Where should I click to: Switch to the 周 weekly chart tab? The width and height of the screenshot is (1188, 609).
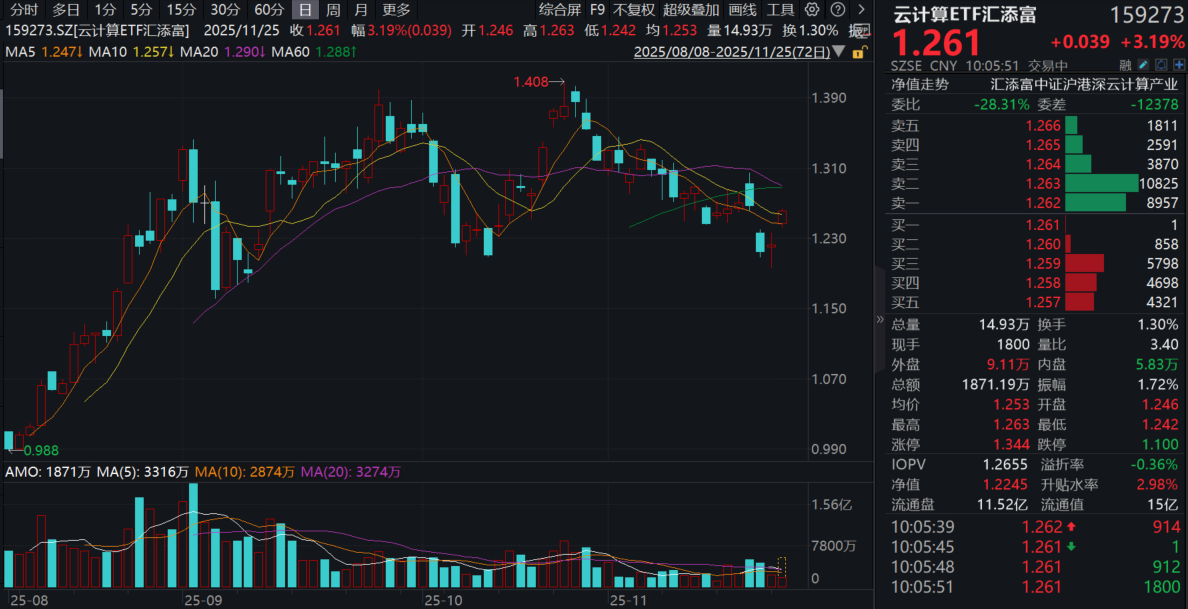pyautogui.click(x=331, y=9)
